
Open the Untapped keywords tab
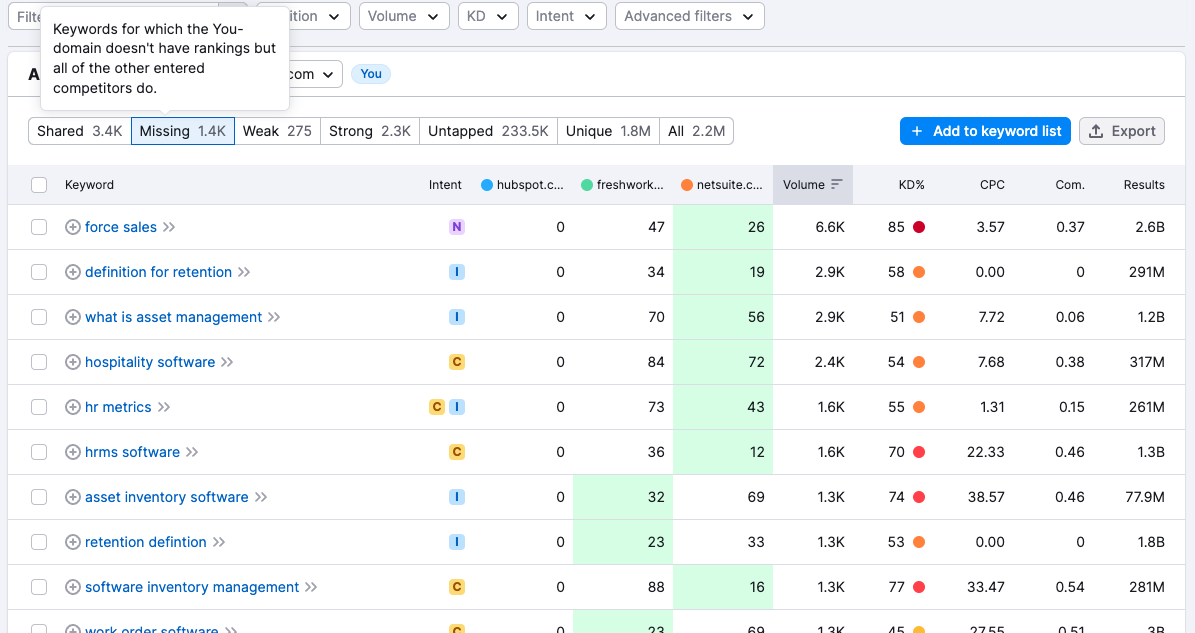pyautogui.click(x=488, y=131)
